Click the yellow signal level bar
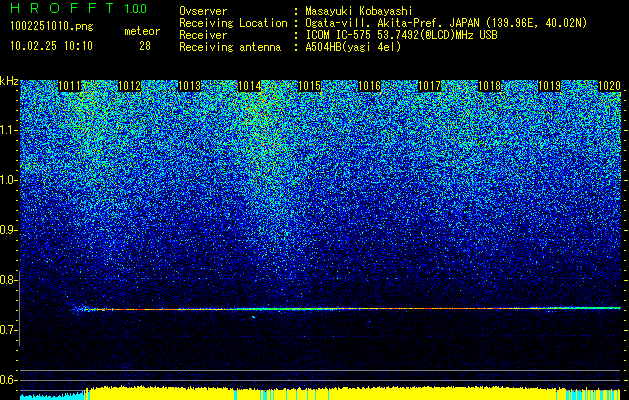This screenshot has width=629, height=400. pyautogui.click(x=353, y=393)
